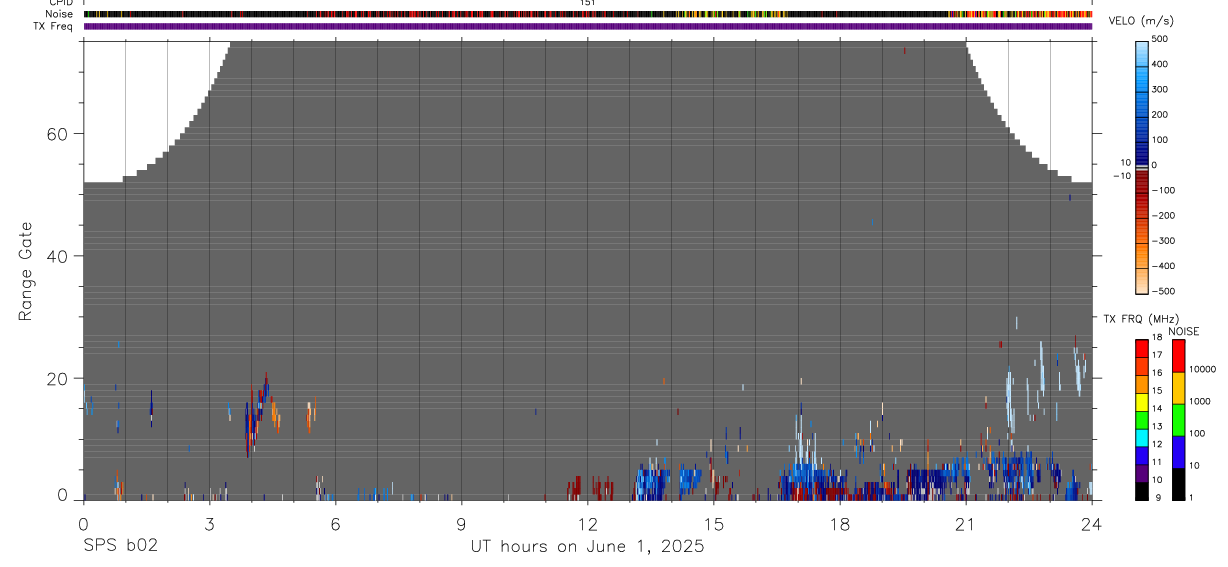The image size is (1228, 567).
Task: Click the purple segment of the TX FRQ color bar
Action: point(1141,474)
